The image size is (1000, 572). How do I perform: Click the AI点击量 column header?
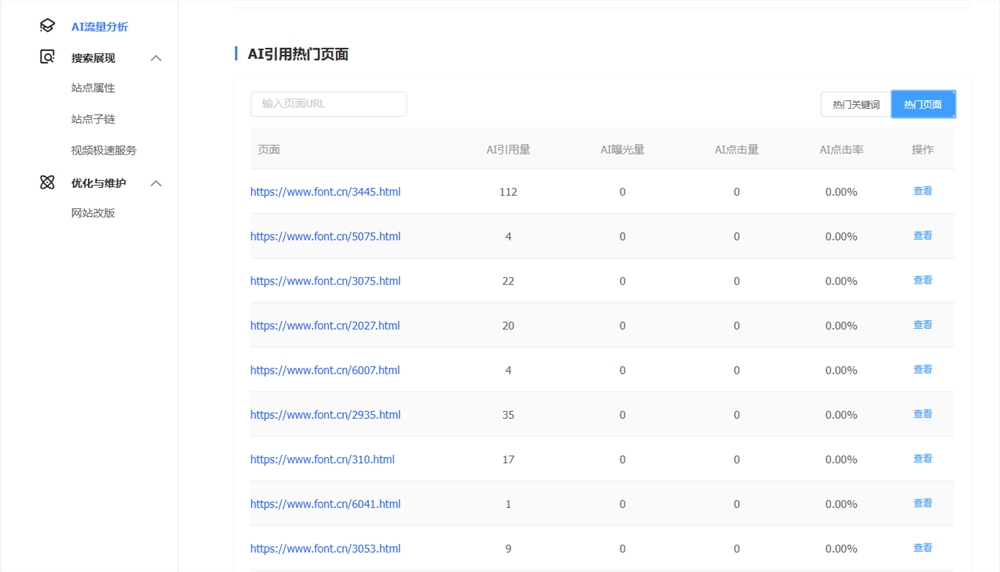point(737,150)
